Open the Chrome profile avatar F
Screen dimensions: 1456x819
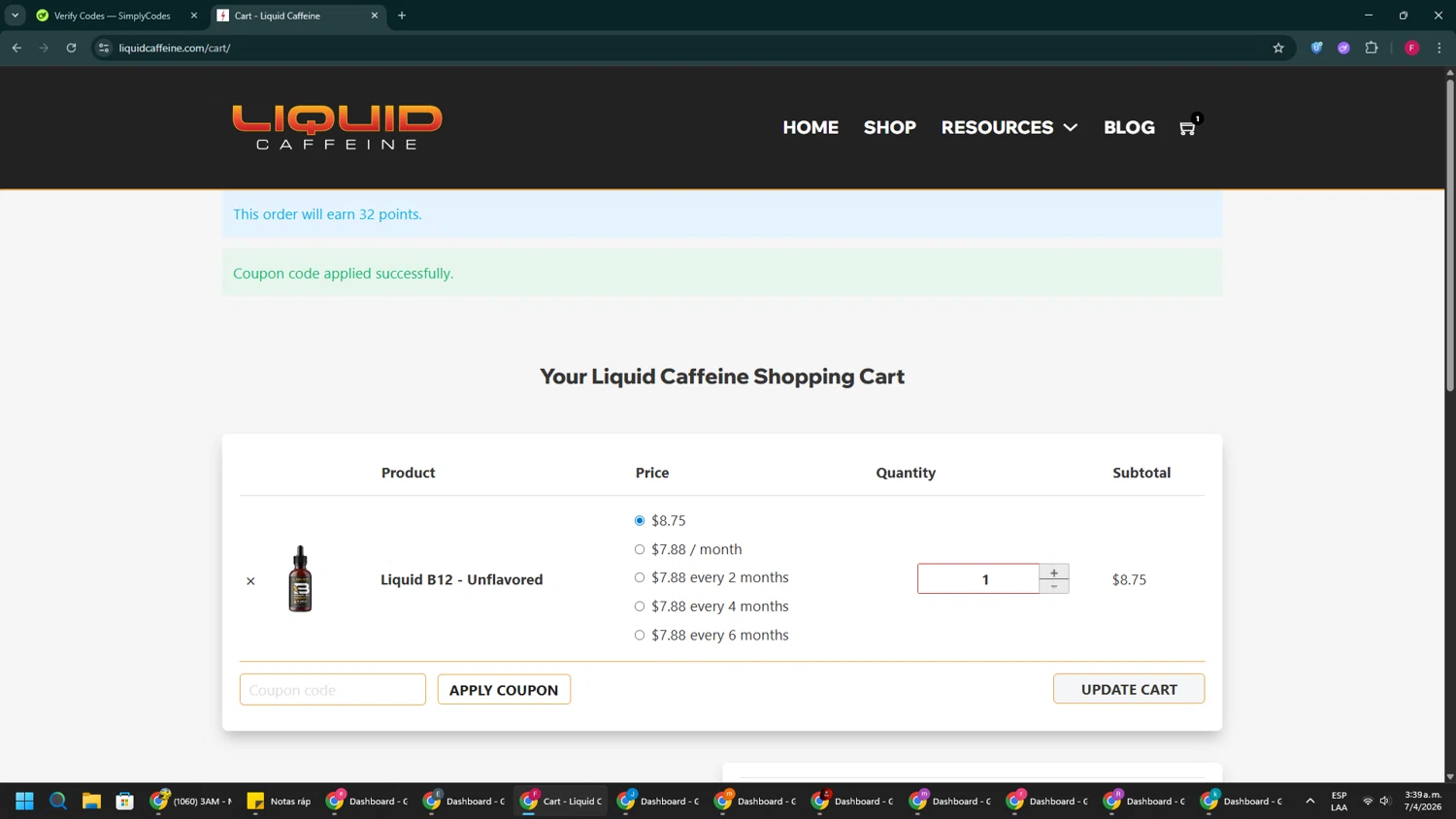(x=1411, y=48)
